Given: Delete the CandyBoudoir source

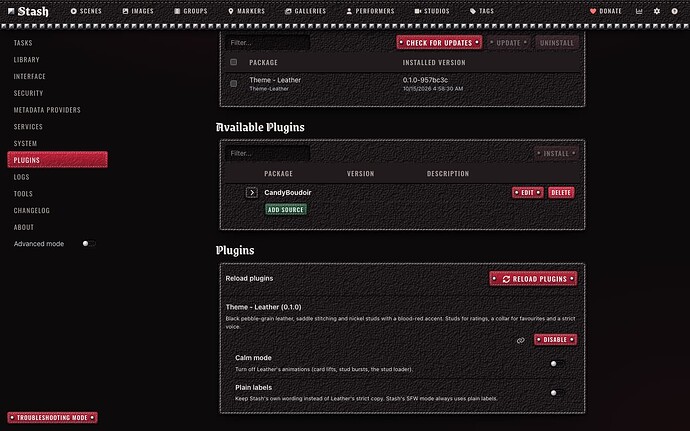Looking at the screenshot, I should [x=561, y=192].
